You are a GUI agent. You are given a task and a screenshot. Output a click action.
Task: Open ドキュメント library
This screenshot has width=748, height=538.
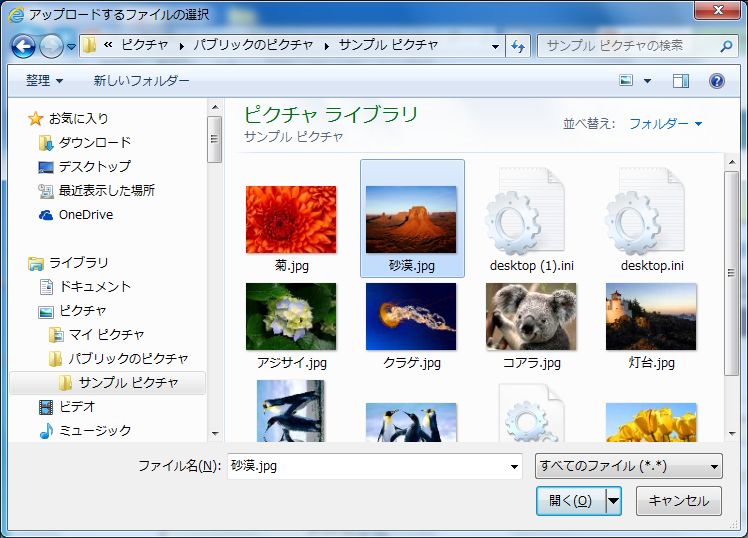click(x=94, y=286)
